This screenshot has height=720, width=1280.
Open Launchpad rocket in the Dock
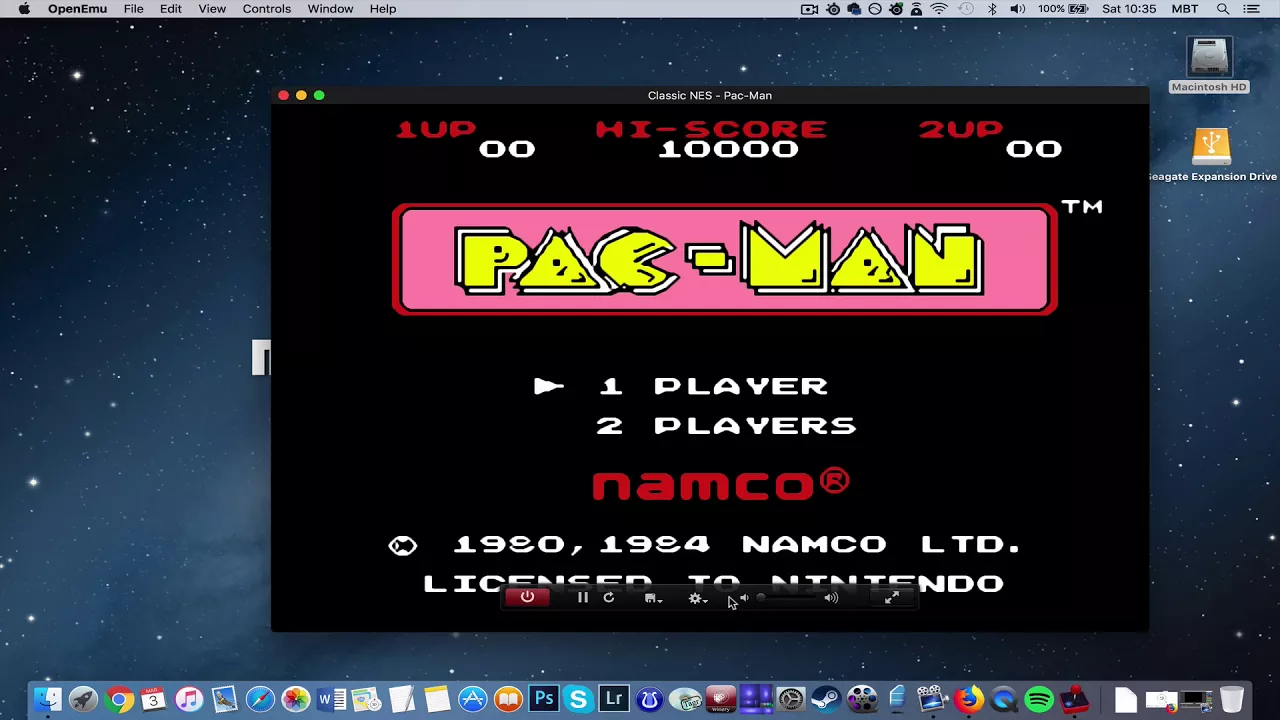[x=83, y=699]
